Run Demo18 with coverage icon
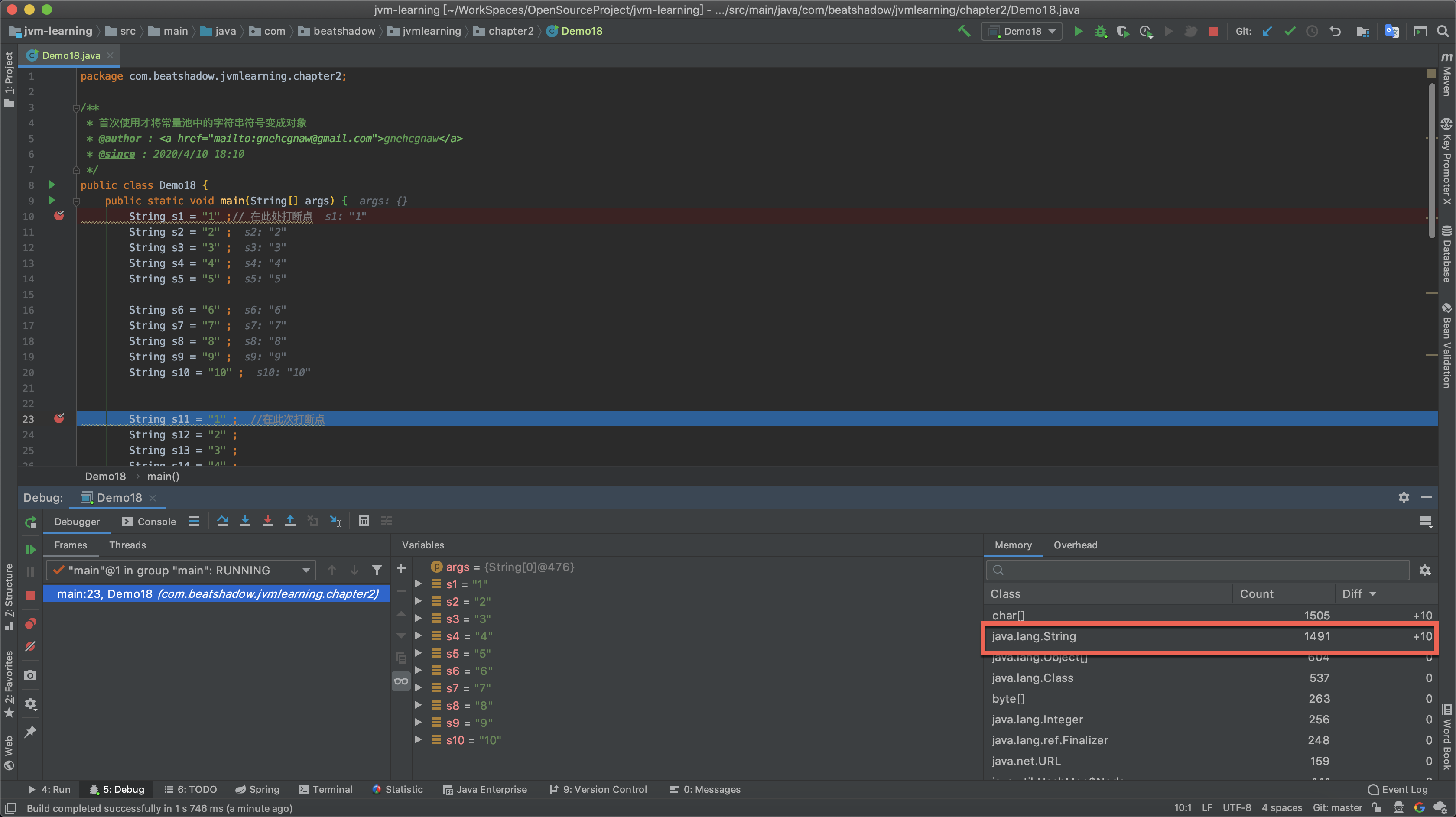This screenshot has height=817, width=1456. 1122,31
